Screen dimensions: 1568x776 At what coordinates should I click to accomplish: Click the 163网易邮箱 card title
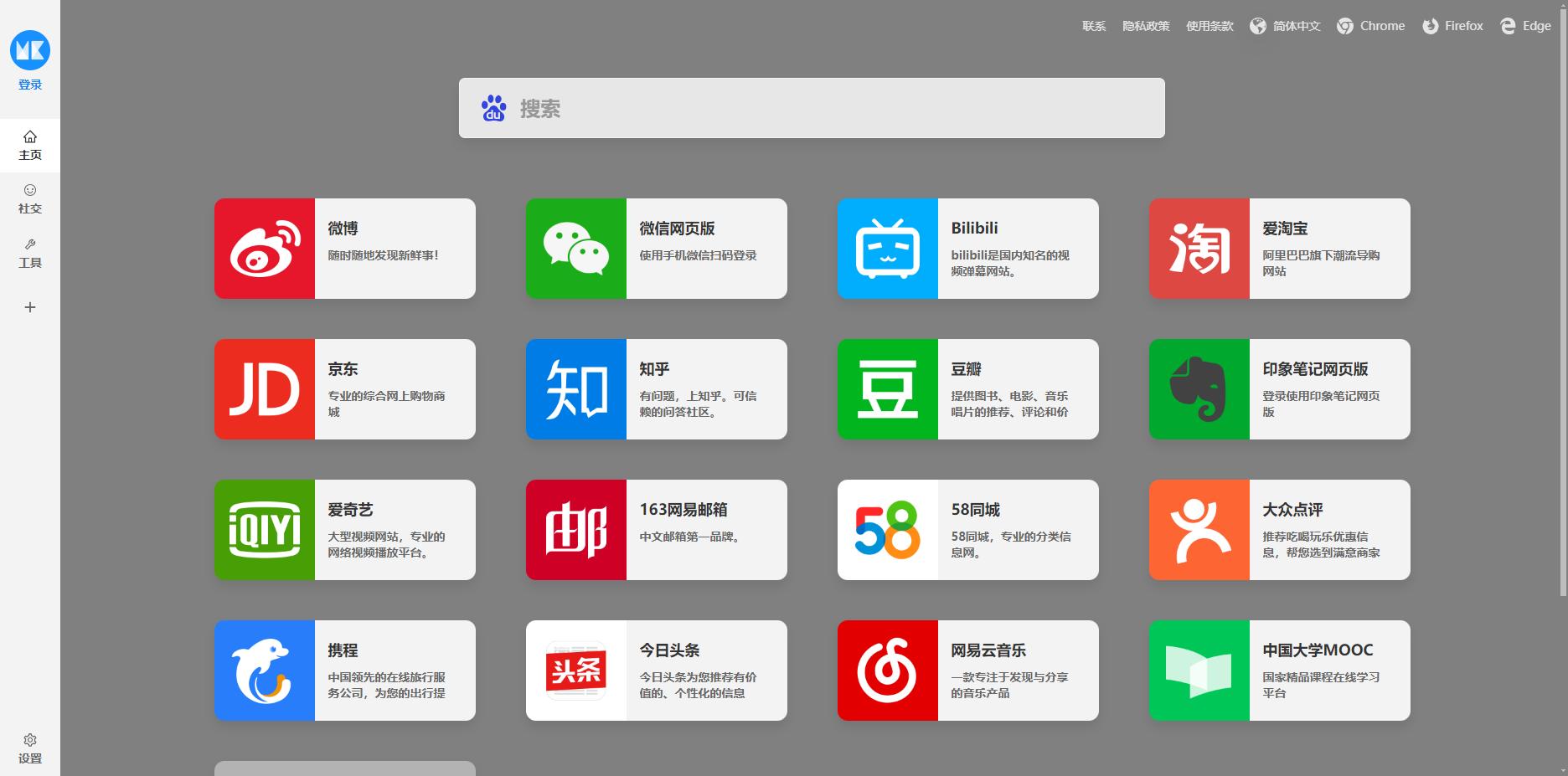[683, 510]
